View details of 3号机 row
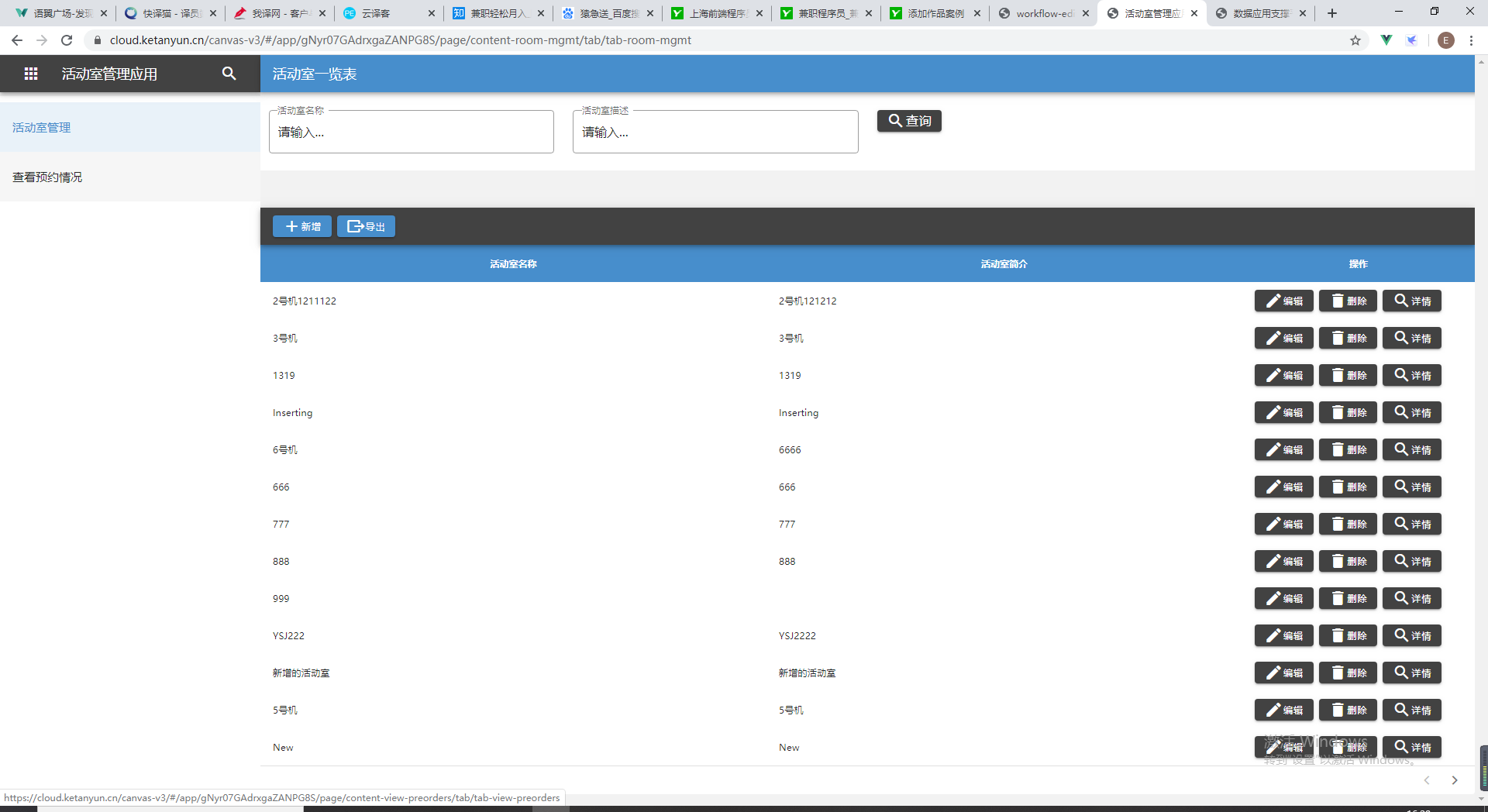Image resolution: width=1488 pixels, height=812 pixels. click(x=1412, y=338)
